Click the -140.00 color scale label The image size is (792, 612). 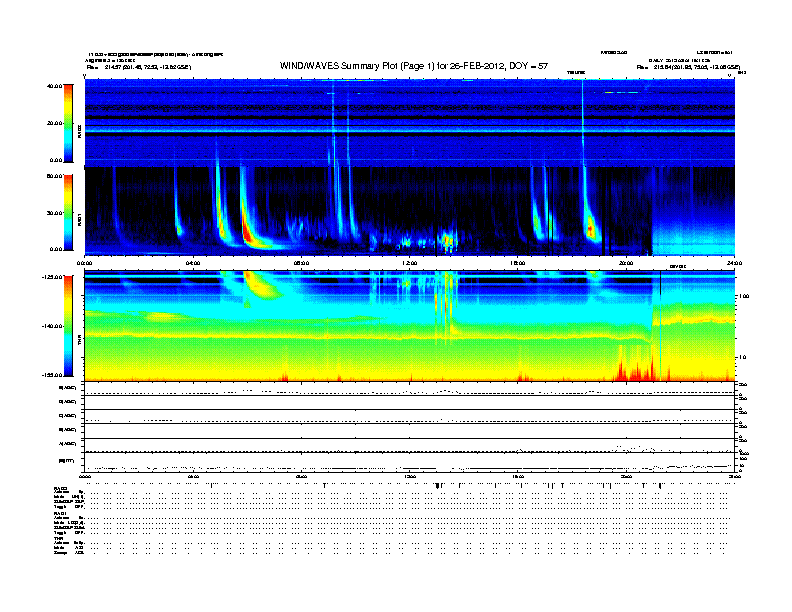[x=52, y=326]
